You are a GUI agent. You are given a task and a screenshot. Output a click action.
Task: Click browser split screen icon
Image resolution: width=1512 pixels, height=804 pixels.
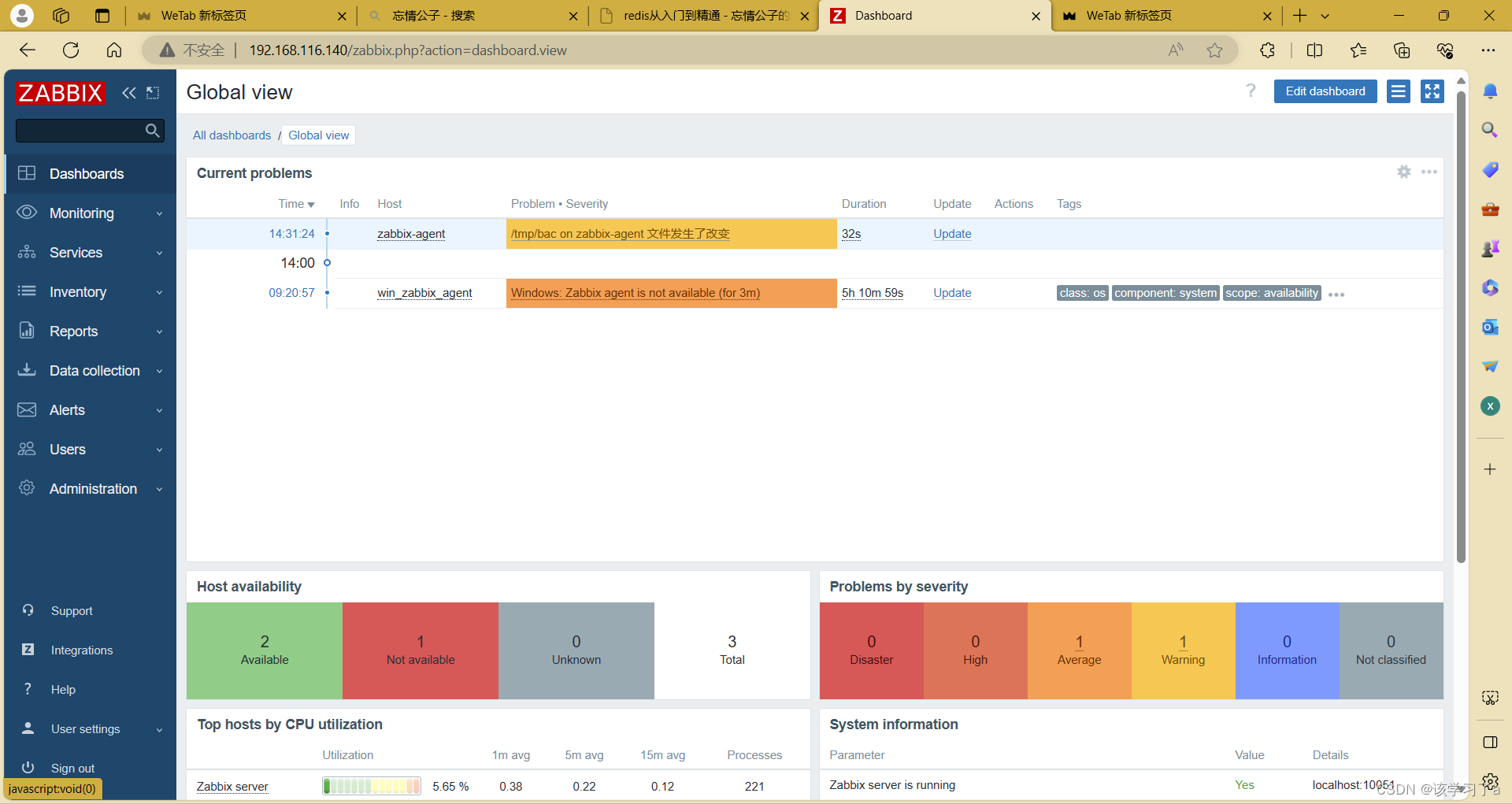coord(1314,50)
